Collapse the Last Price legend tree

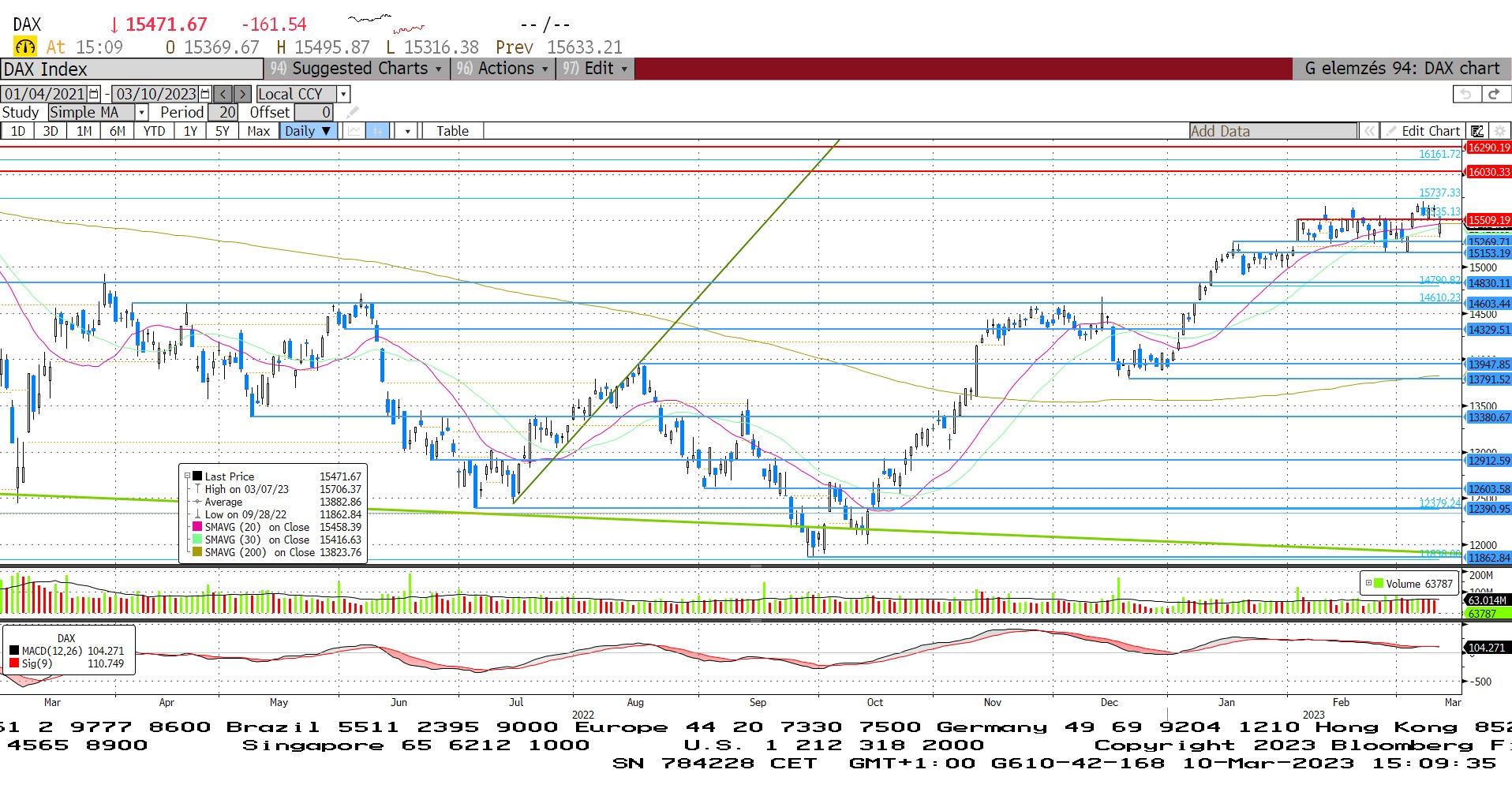[x=188, y=476]
